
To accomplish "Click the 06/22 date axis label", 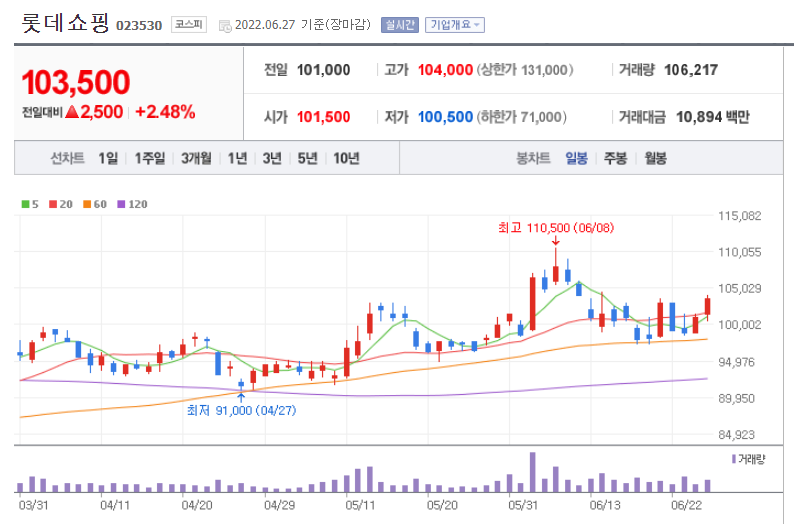I will pyautogui.click(x=687, y=505).
